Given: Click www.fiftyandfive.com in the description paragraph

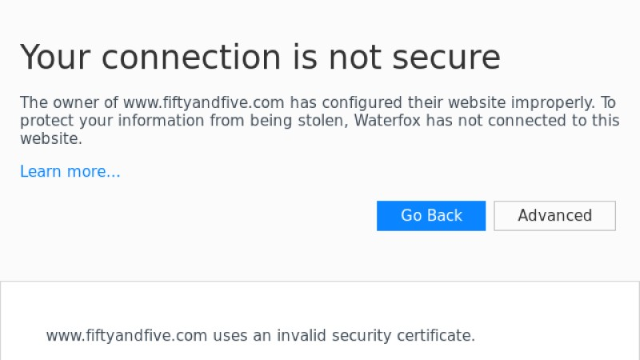Looking at the screenshot, I should point(204,102).
